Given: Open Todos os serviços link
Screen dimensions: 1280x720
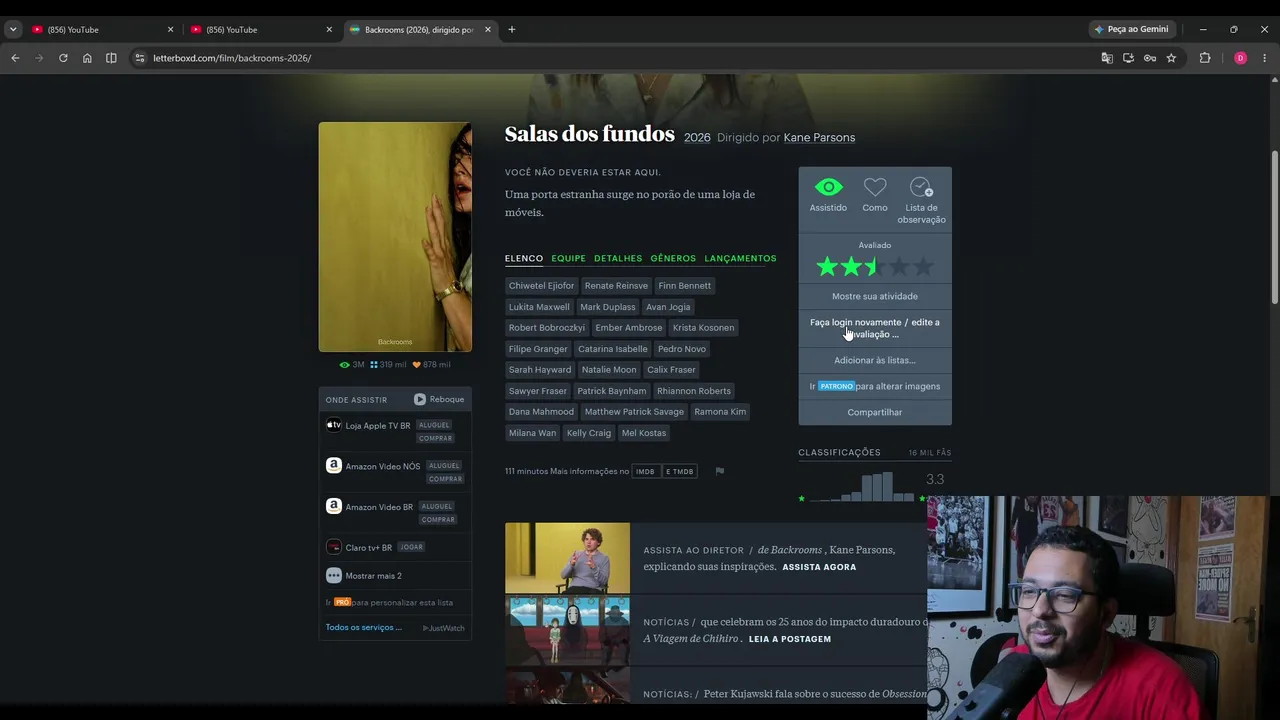Looking at the screenshot, I should 364,628.
